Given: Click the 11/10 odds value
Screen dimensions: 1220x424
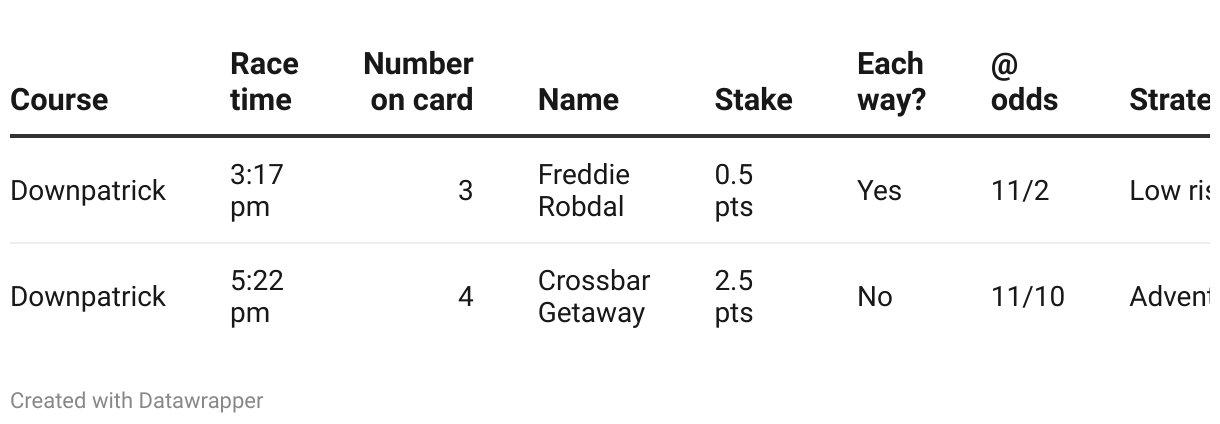Looking at the screenshot, I should click(x=1028, y=297).
